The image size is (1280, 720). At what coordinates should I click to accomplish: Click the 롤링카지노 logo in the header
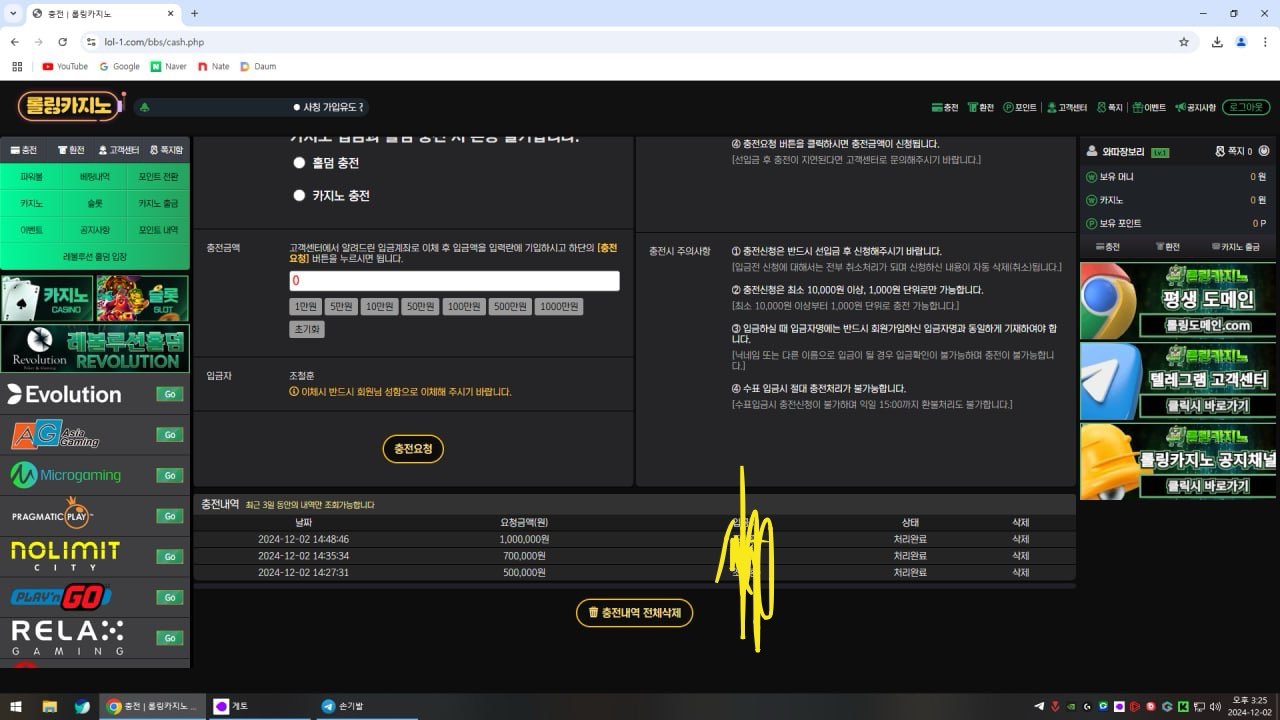(70, 106)
